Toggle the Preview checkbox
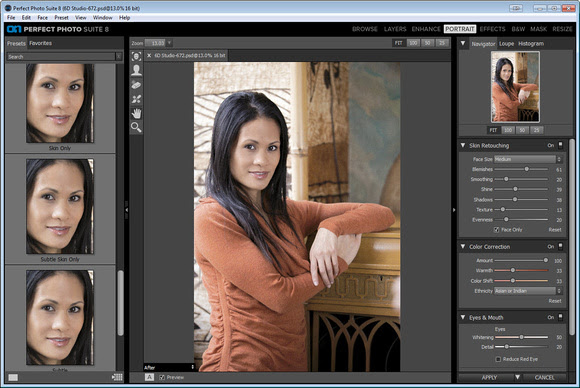The width and height of the screenshot is (580, 388). (162, 377)
